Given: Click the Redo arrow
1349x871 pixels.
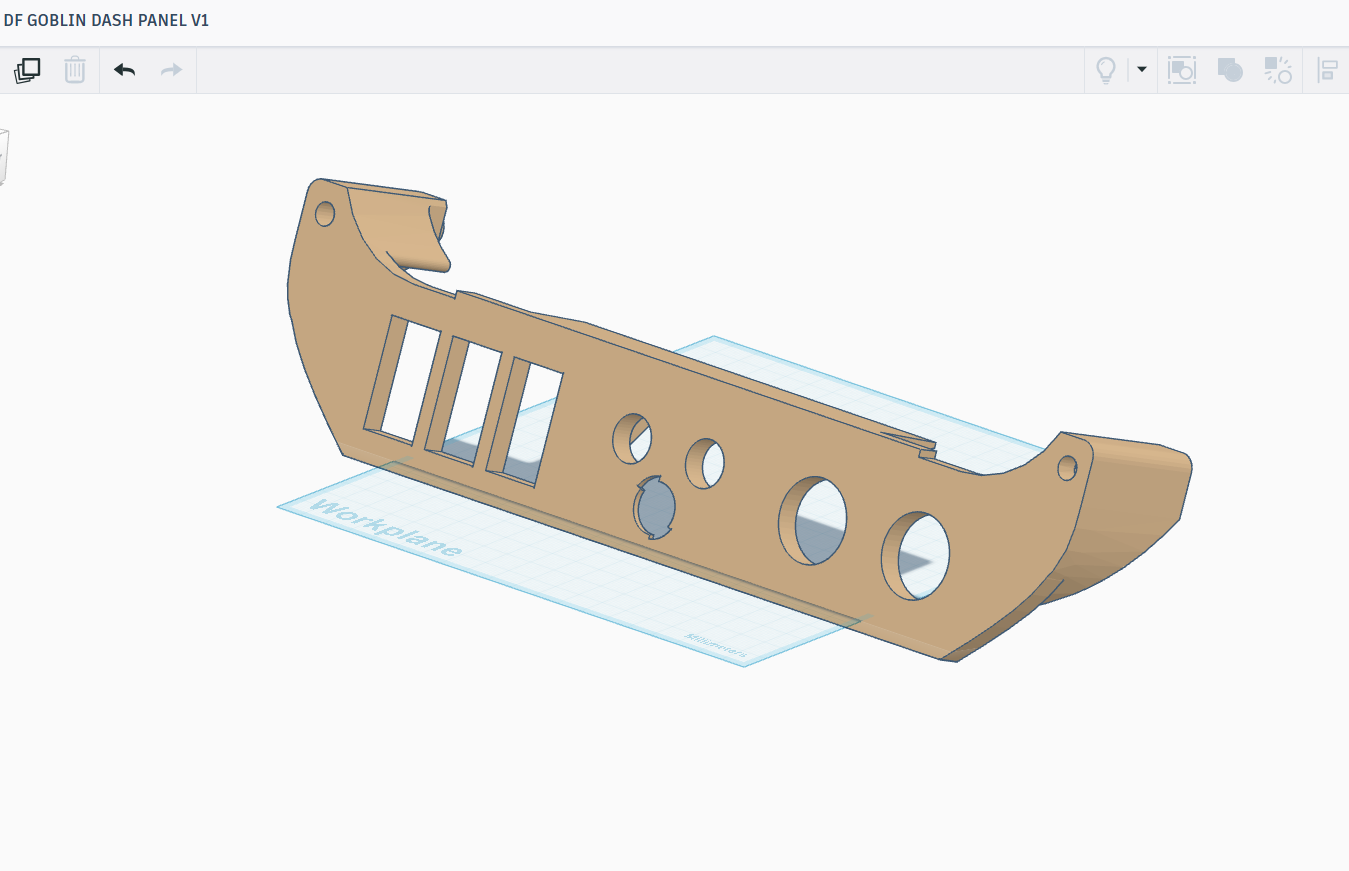Looking at the screenshot, I should coord(172,70).
